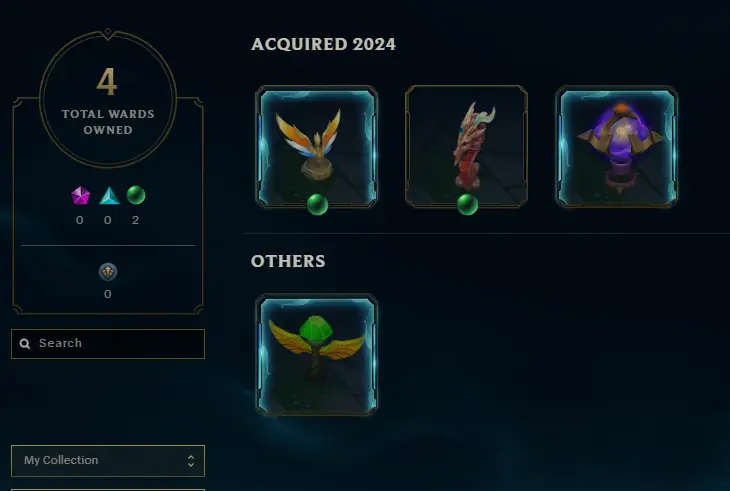Select the orange feathered wings ward
Viewport: 730px width, 491px height.
(x=317, y=146)
